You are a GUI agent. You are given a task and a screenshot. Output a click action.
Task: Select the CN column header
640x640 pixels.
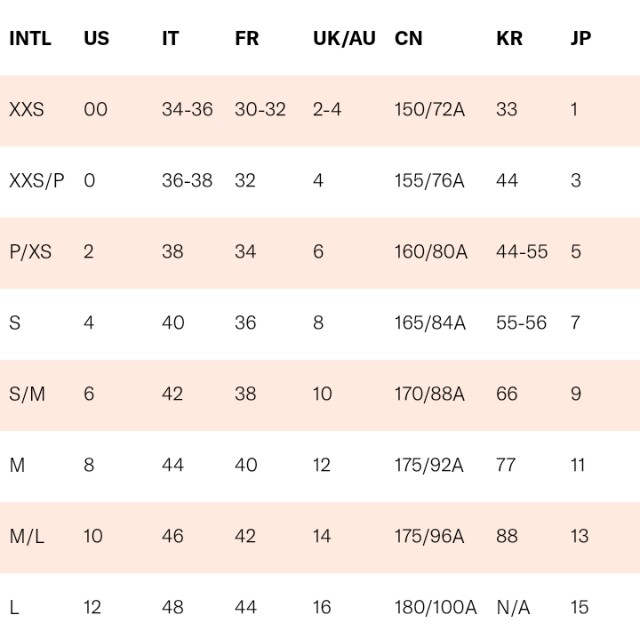408,38
